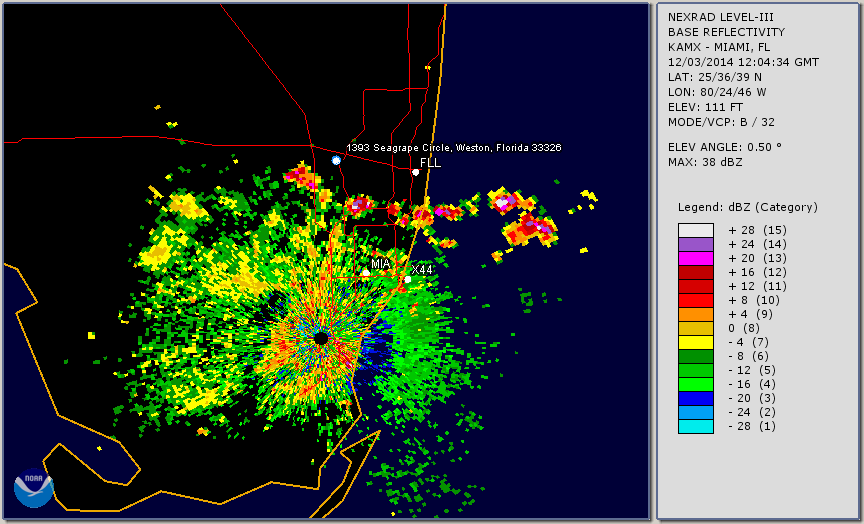This screenshot has height=524, width=864.
Task: Click the '12/03/2014 12:04:34 GMT' timestamp
Action: [x=743, y=62]
